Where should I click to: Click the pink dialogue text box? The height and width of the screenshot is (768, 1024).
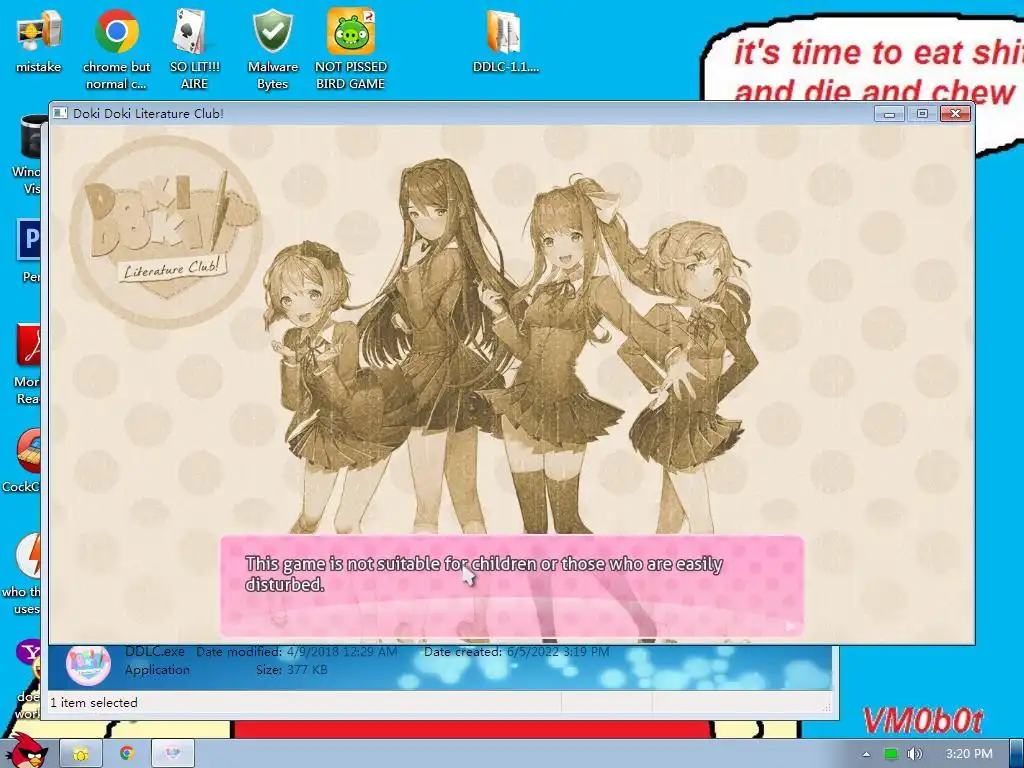511,586
